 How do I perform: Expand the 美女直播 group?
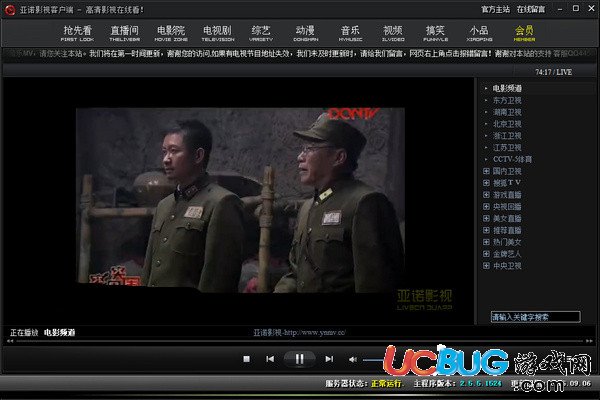coord(486,218)
